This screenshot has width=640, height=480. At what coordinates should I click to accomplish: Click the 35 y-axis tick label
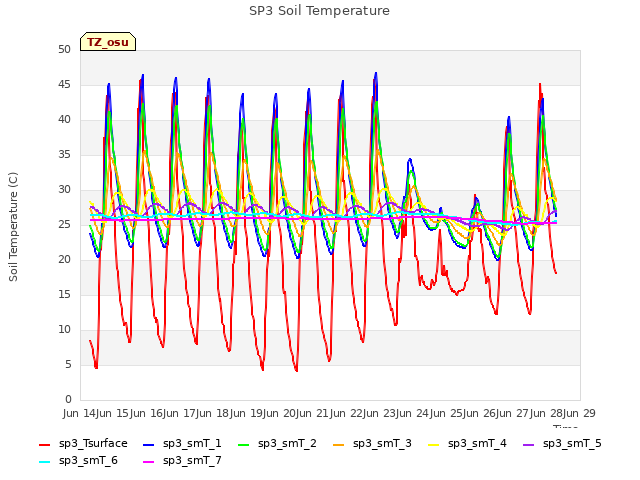[64, 154]
